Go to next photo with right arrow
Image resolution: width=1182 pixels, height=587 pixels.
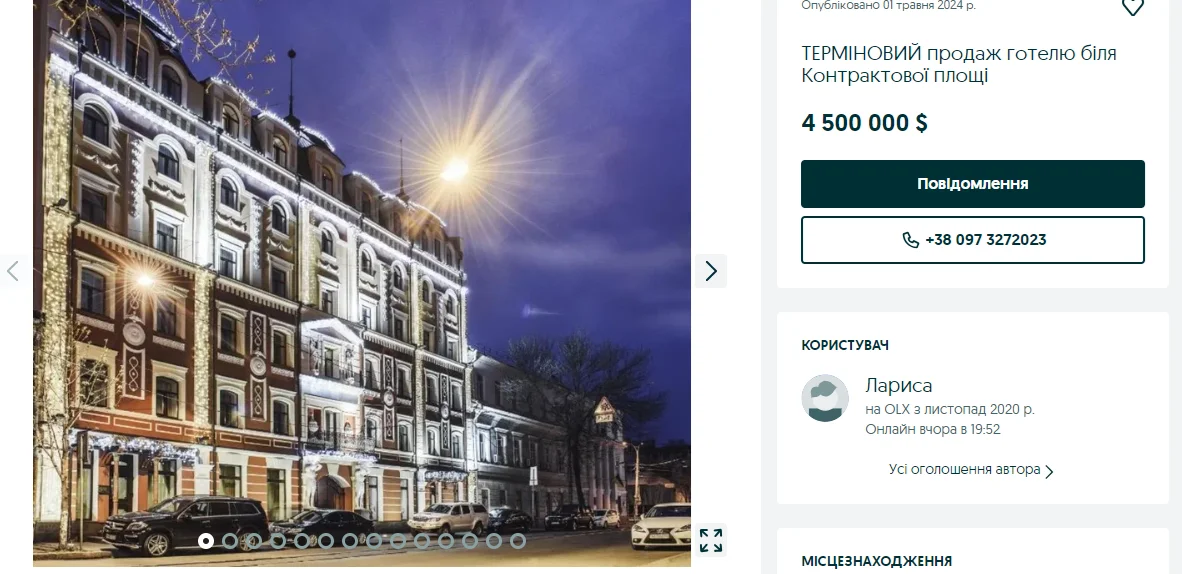click(x=711, y=271)
